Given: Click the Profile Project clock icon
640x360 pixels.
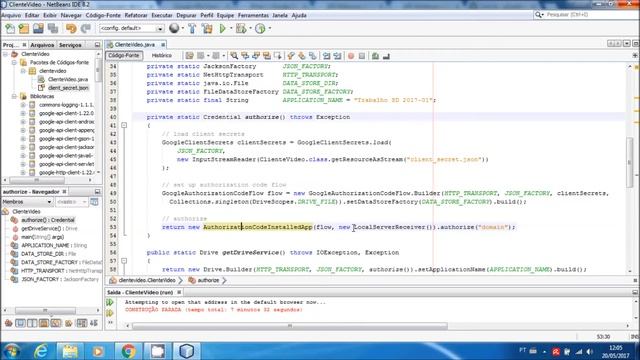Looking at the screenshot, I should pos(260,29).
